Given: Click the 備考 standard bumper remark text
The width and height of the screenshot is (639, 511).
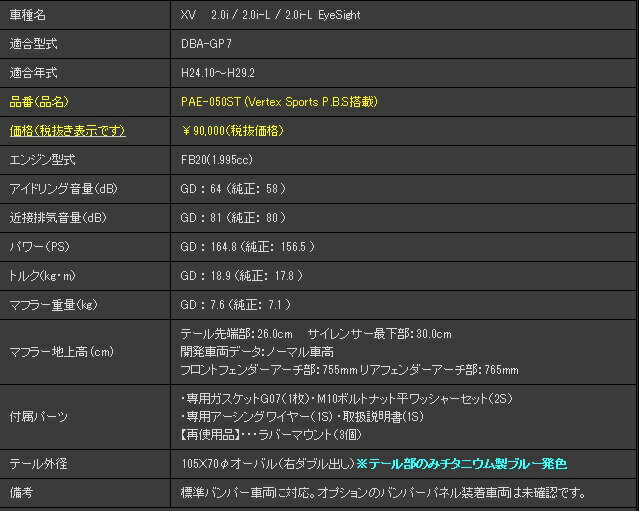Looking at the screenshot, I should tap(379, 493).
